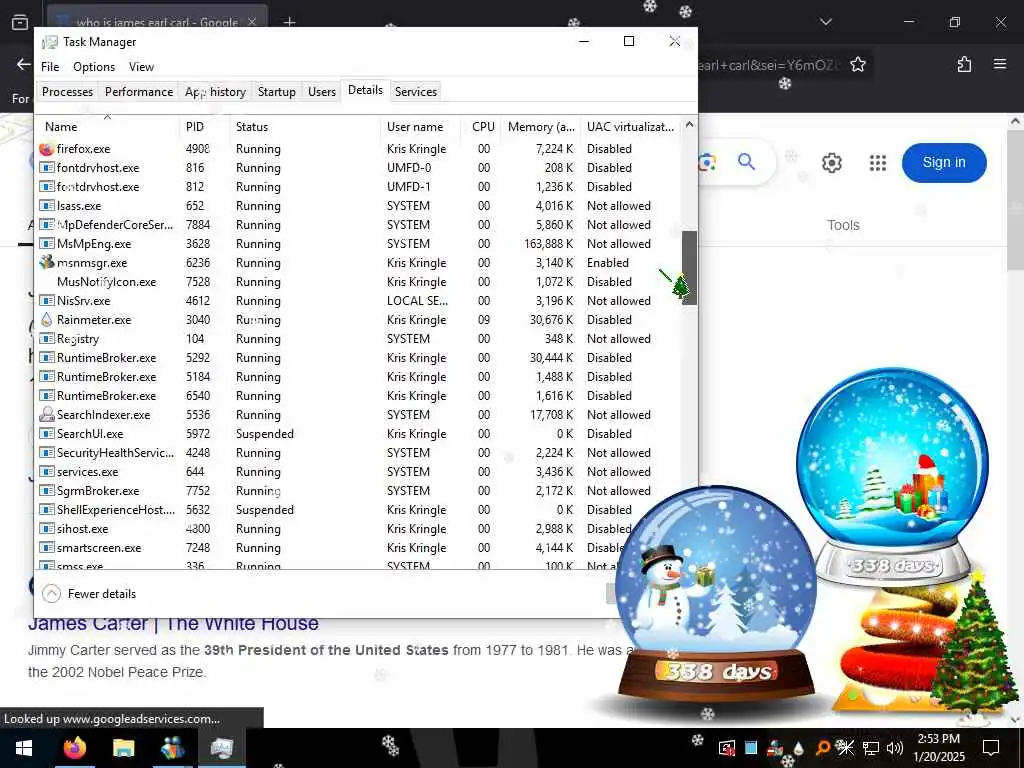This screenshot has height=768, width=1024.
Task: Open the File menu in Task Manager
Action: (x=50, y=67)
